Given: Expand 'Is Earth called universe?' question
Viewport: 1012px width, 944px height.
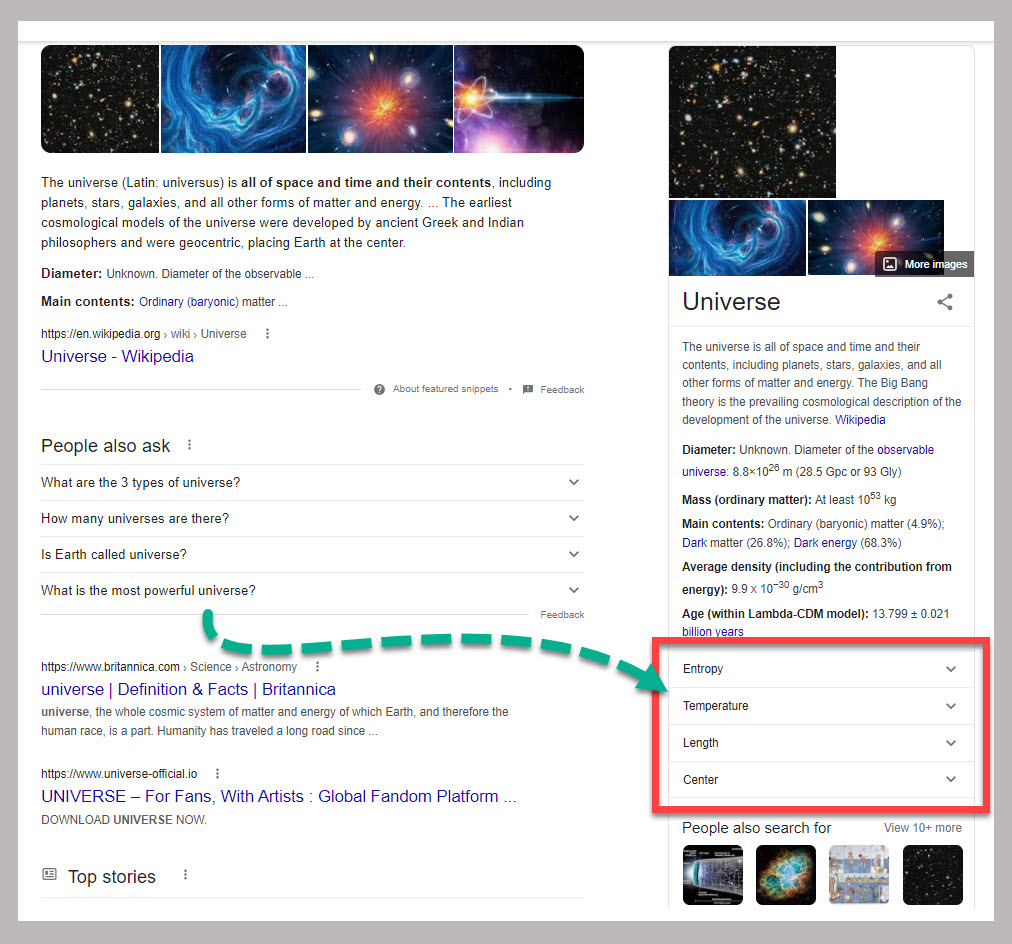Looking at the screenshot, I should pyautogui.click(x=312, y=554).
